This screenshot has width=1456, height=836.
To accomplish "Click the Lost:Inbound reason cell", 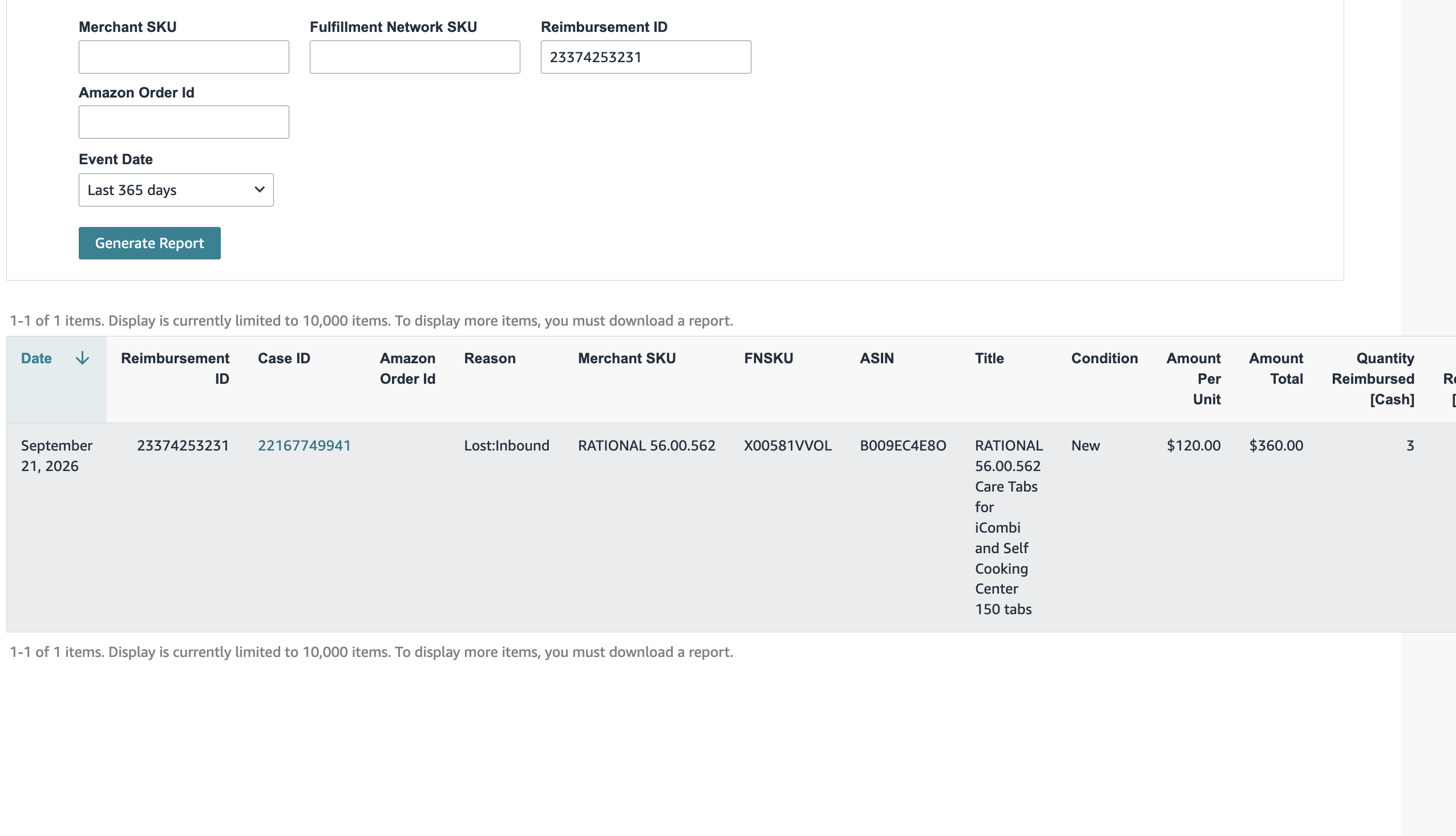I will click(507, 445).
